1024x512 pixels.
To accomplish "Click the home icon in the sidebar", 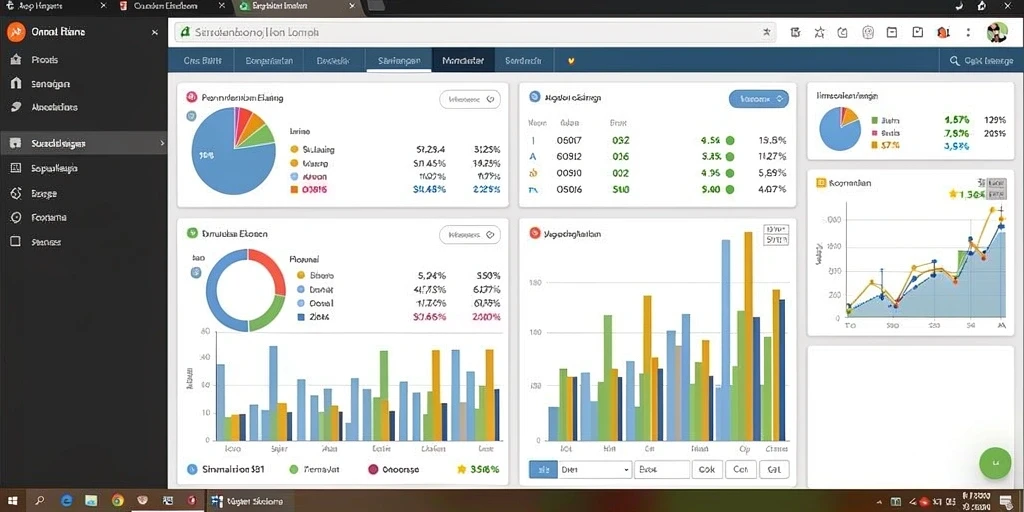I will tap(16, 59).
